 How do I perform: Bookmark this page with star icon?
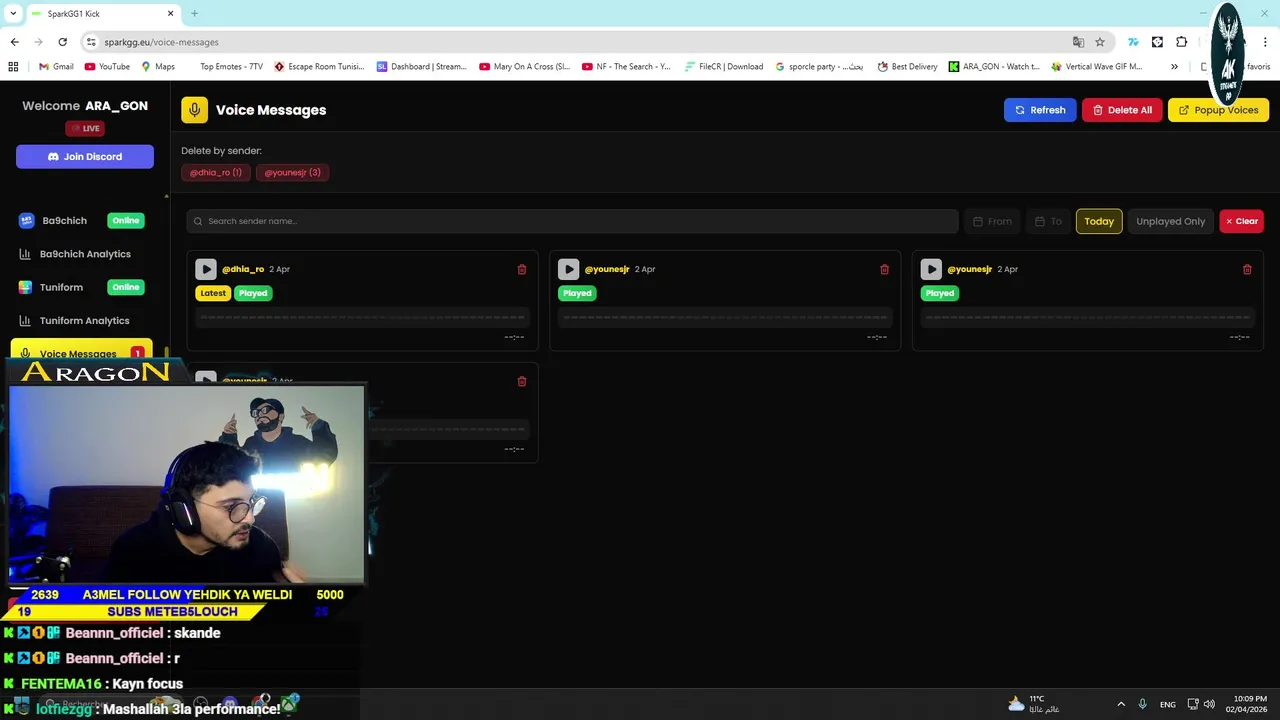[x=1100, y=42]
